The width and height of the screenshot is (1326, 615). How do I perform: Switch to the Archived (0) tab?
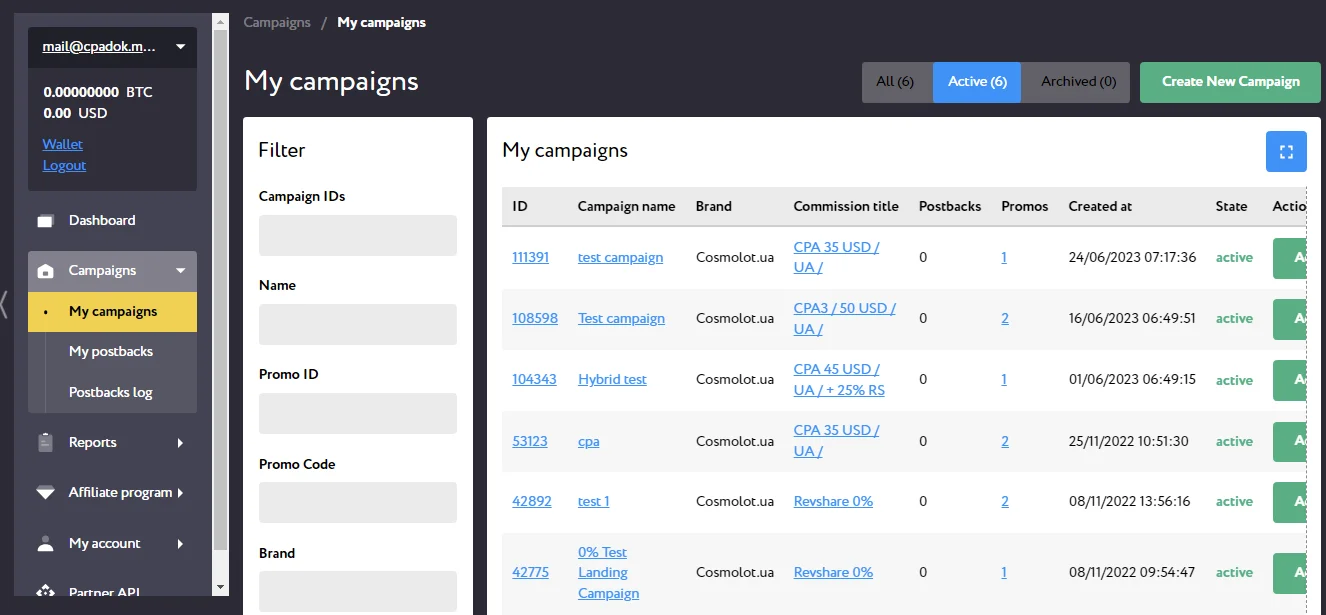[x=1078, y=82]
